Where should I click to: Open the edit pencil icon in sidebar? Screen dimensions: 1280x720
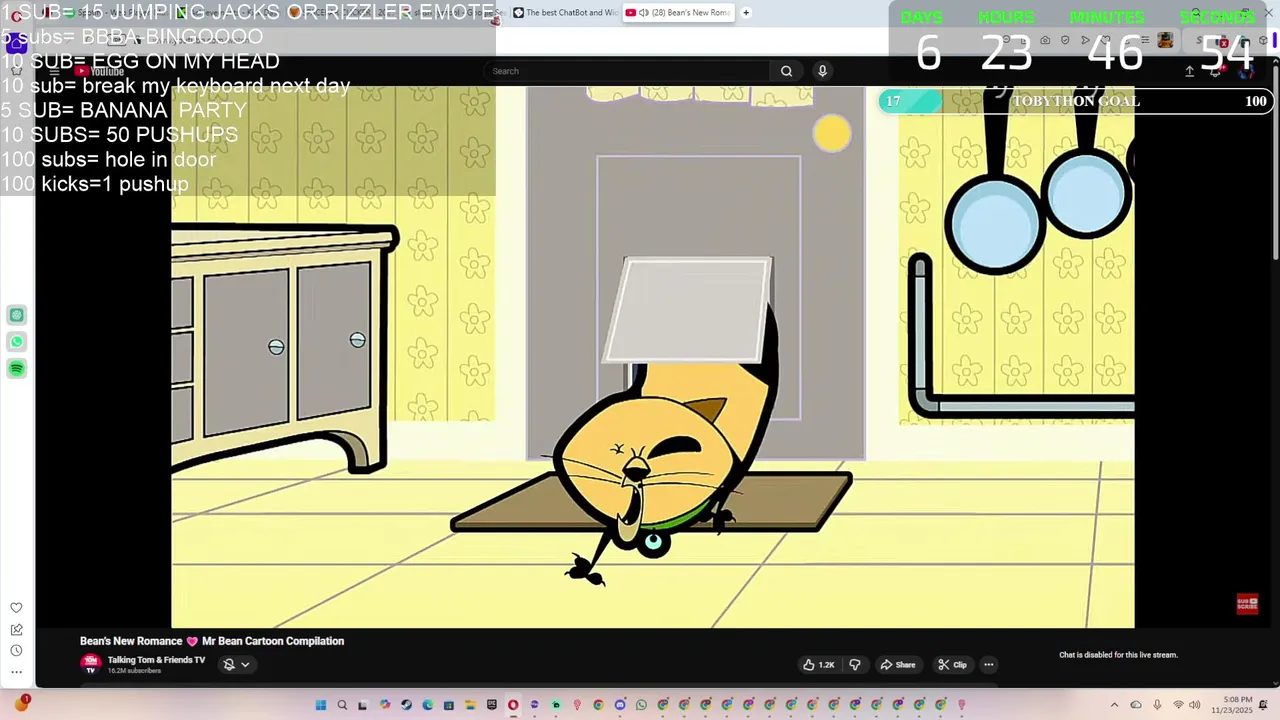(17, 630)
